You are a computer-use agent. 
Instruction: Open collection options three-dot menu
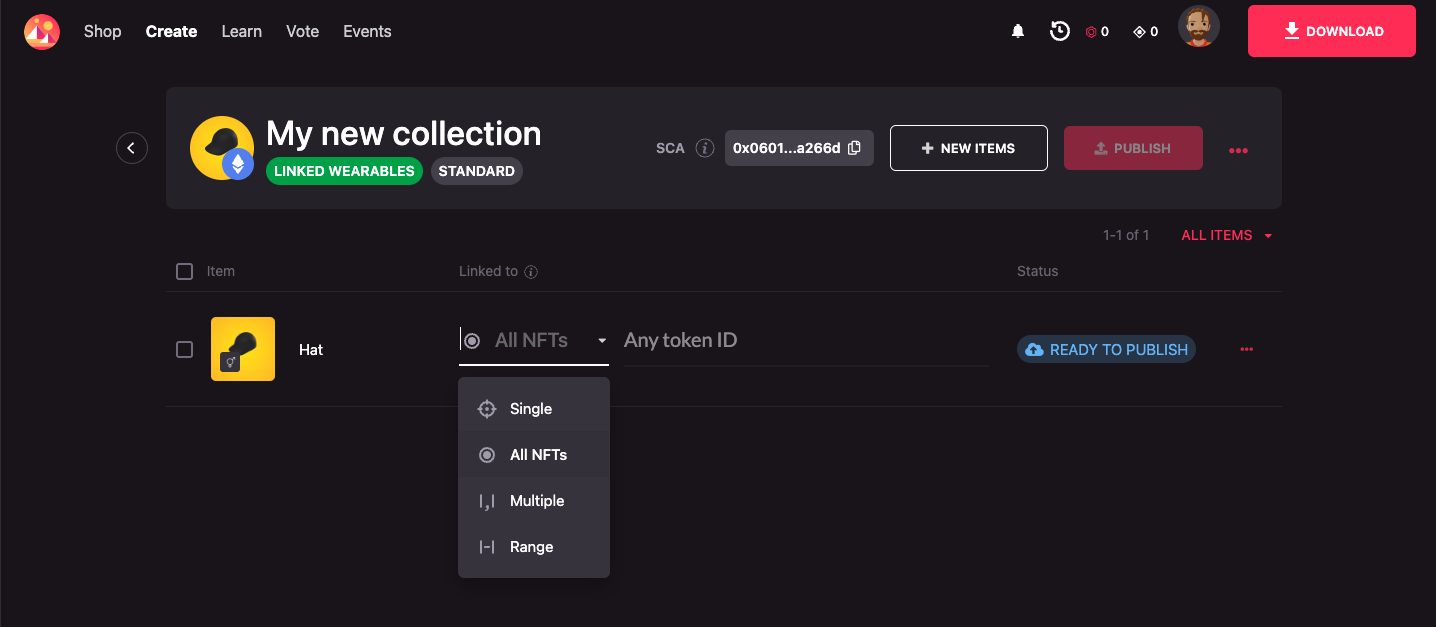[x=1238, y=150]
